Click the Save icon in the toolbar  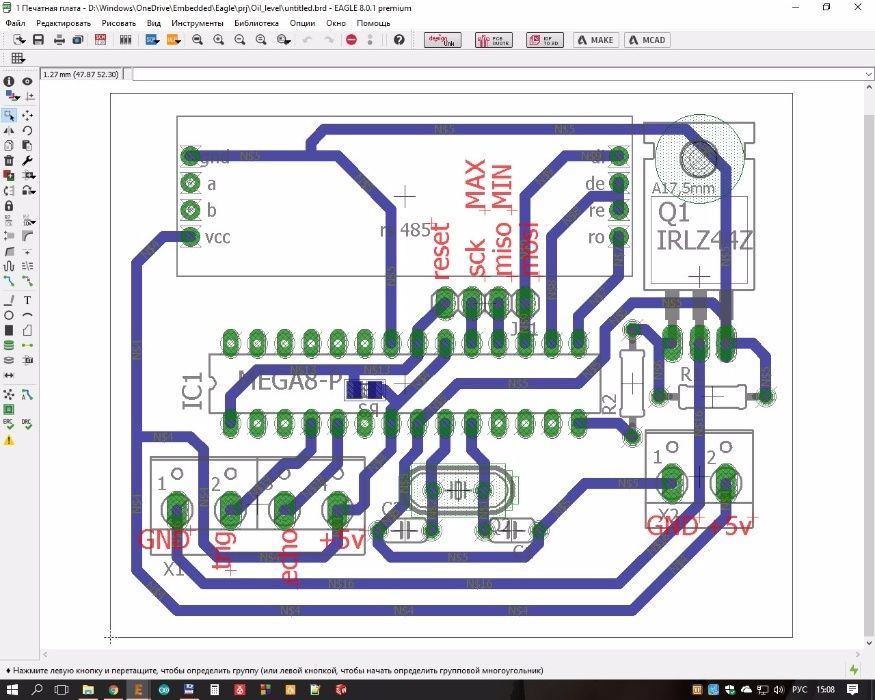coord(39,40)
